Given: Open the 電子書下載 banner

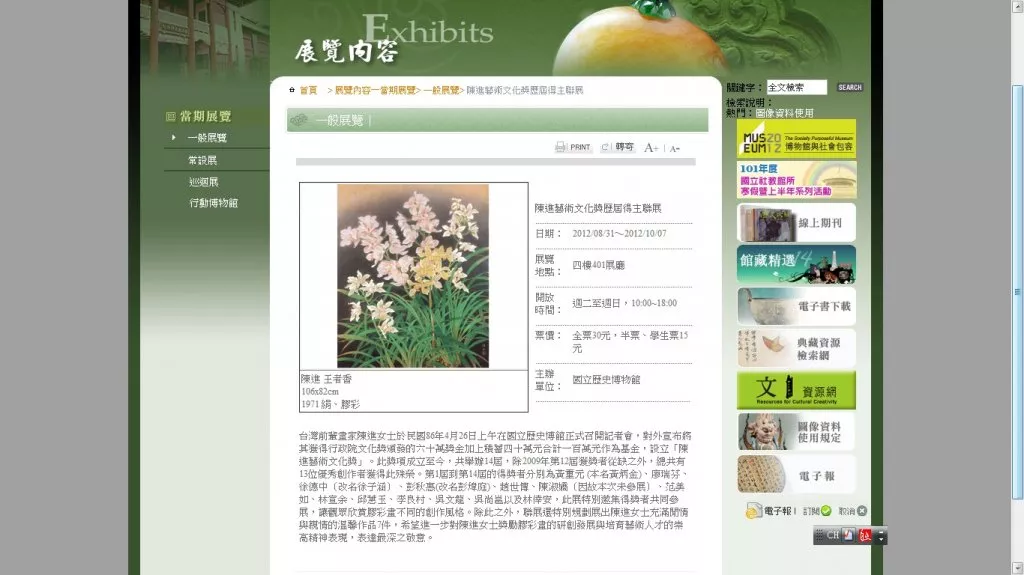Looking at the screenshot, I should pyautogui.click(x=796, y=306).
